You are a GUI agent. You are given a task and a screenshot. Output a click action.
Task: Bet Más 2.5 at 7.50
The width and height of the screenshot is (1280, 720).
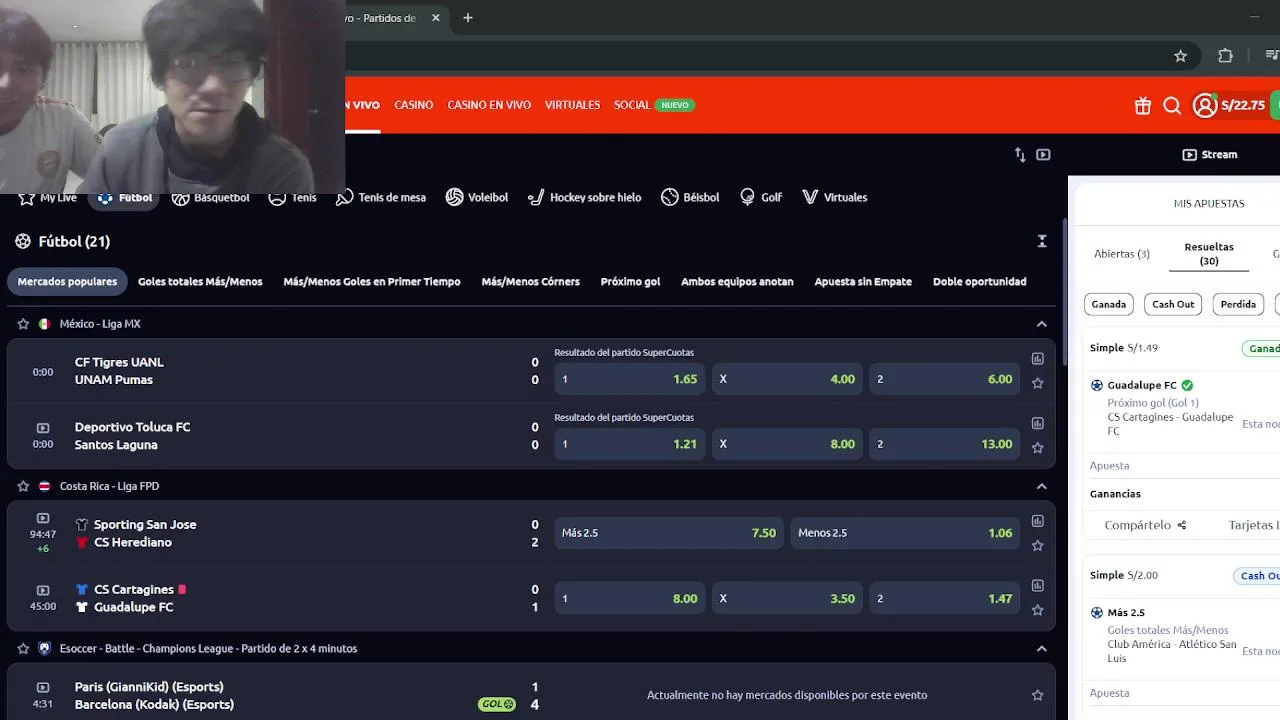(669, 533)
